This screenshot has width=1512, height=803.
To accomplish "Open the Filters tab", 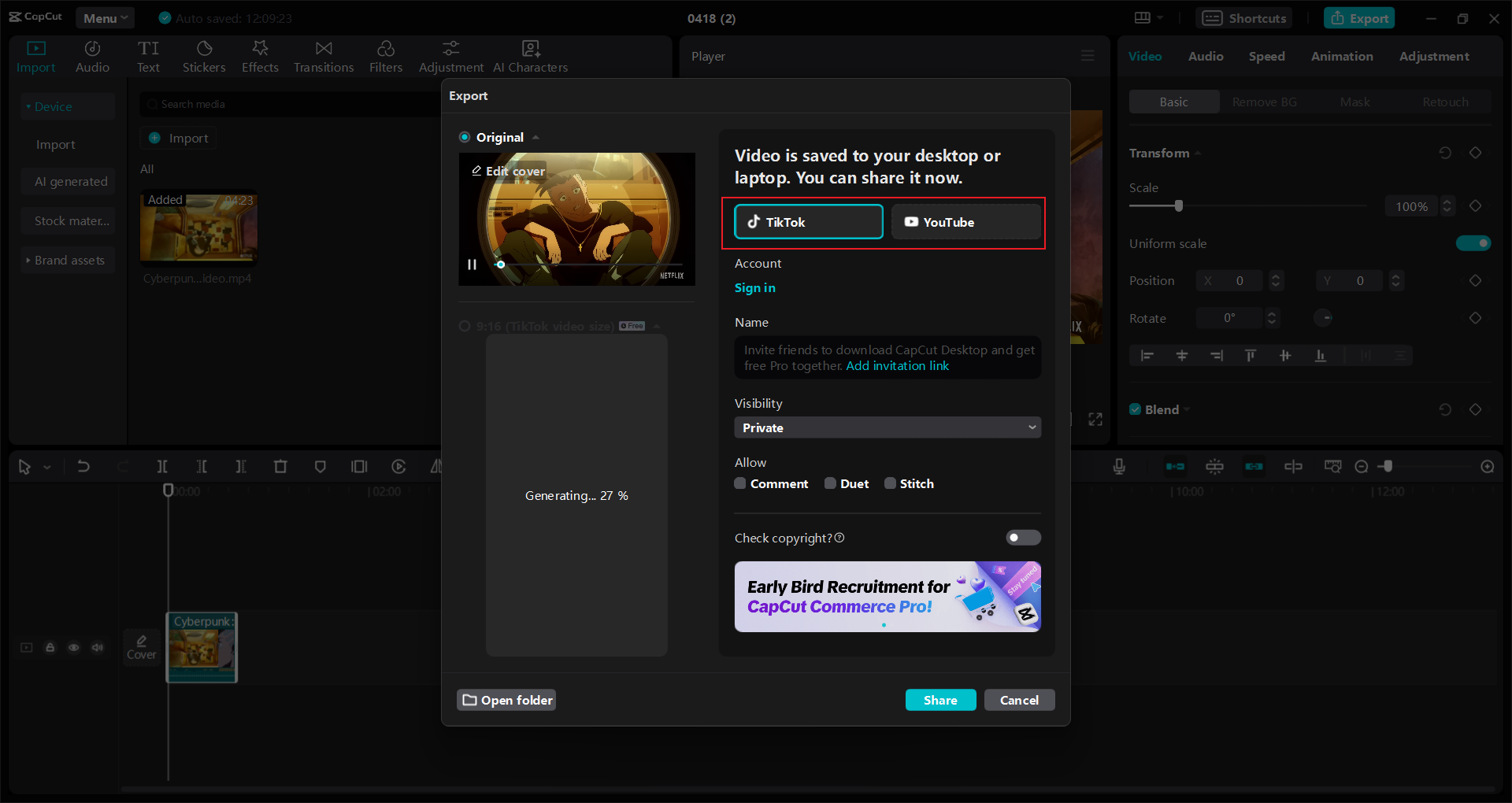I will click(386, 57).
